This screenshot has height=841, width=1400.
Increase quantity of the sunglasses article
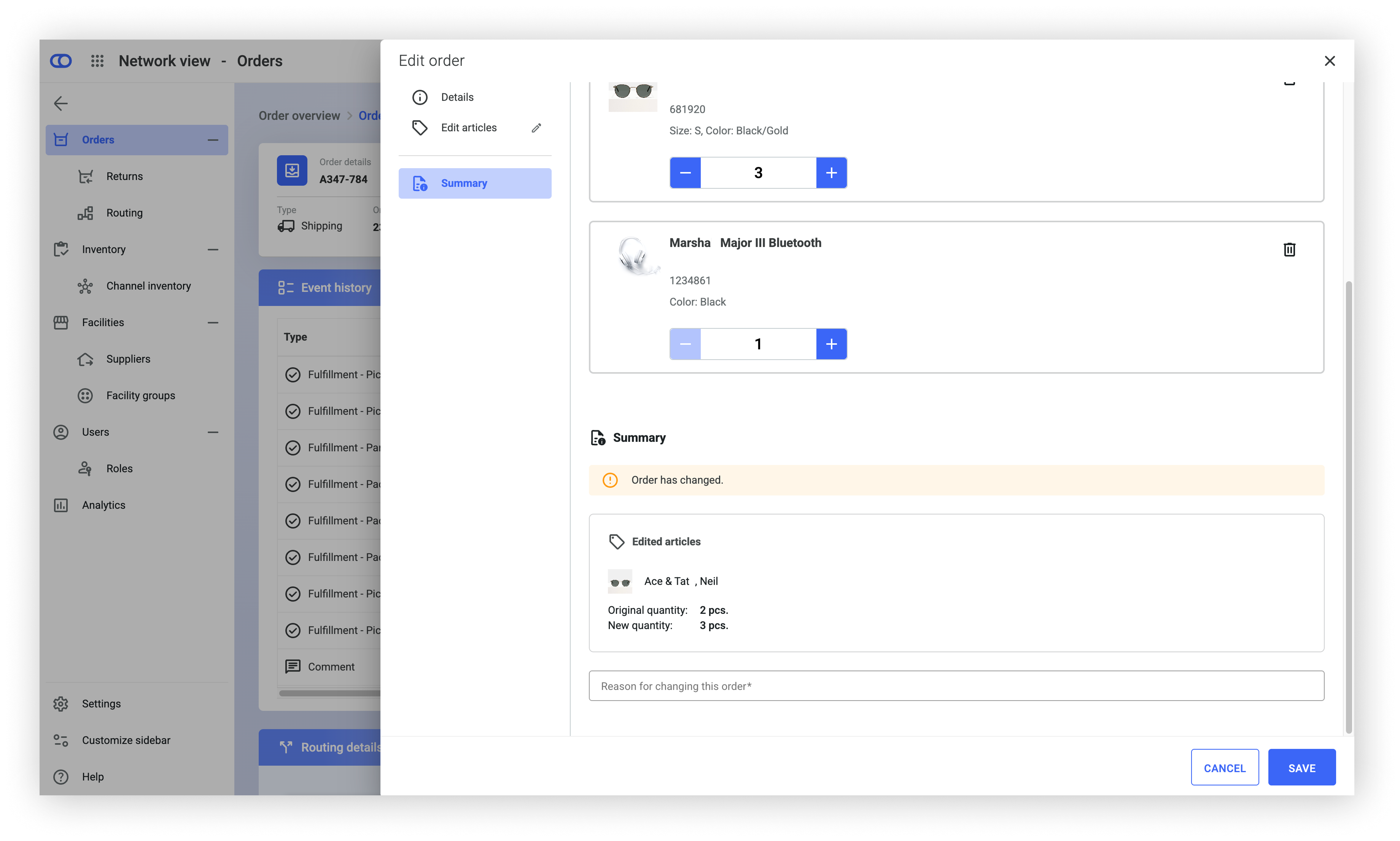tap(831, 173)
